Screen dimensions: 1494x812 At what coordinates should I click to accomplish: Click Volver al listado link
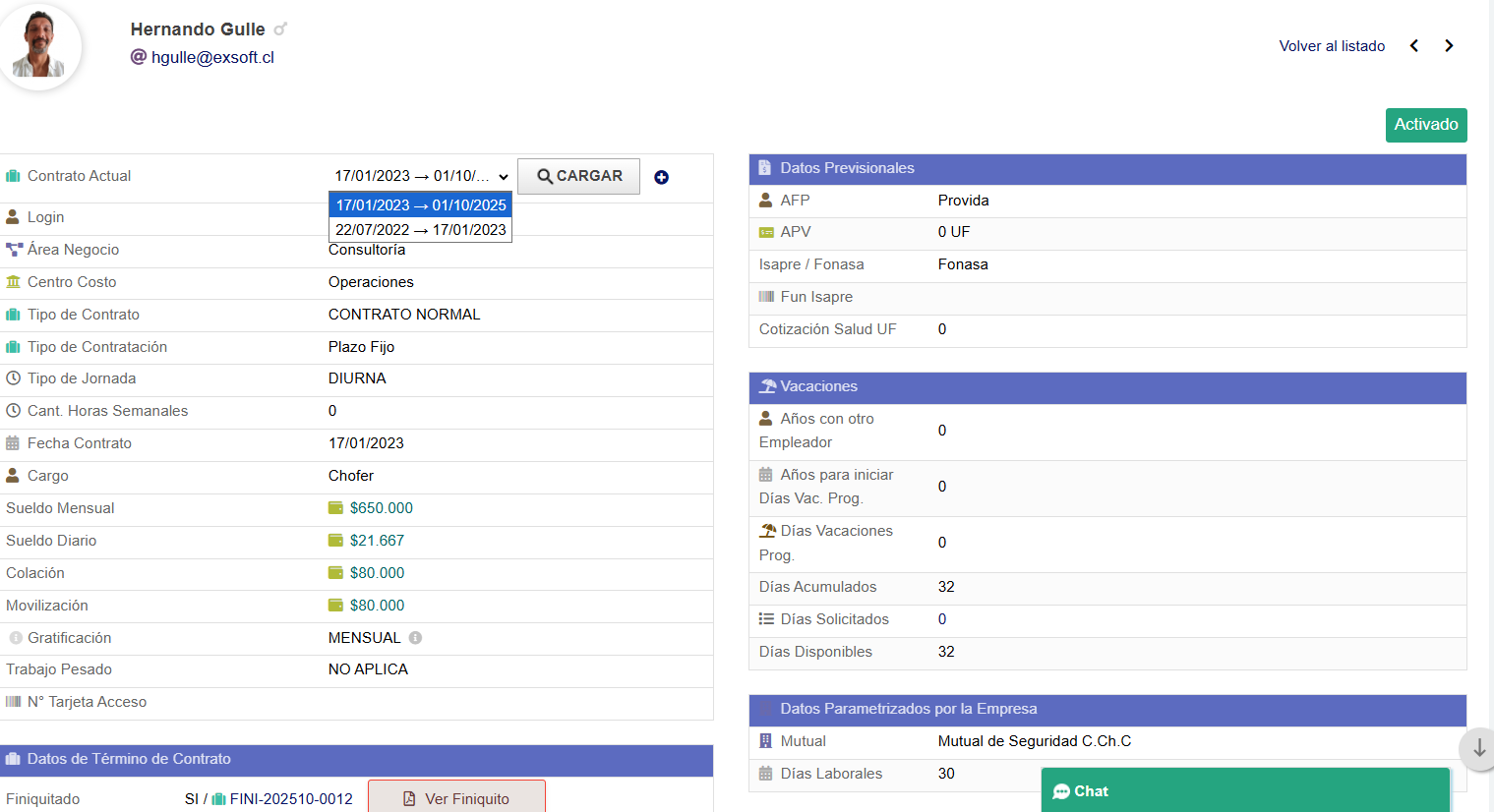[x=1332, y=46]
